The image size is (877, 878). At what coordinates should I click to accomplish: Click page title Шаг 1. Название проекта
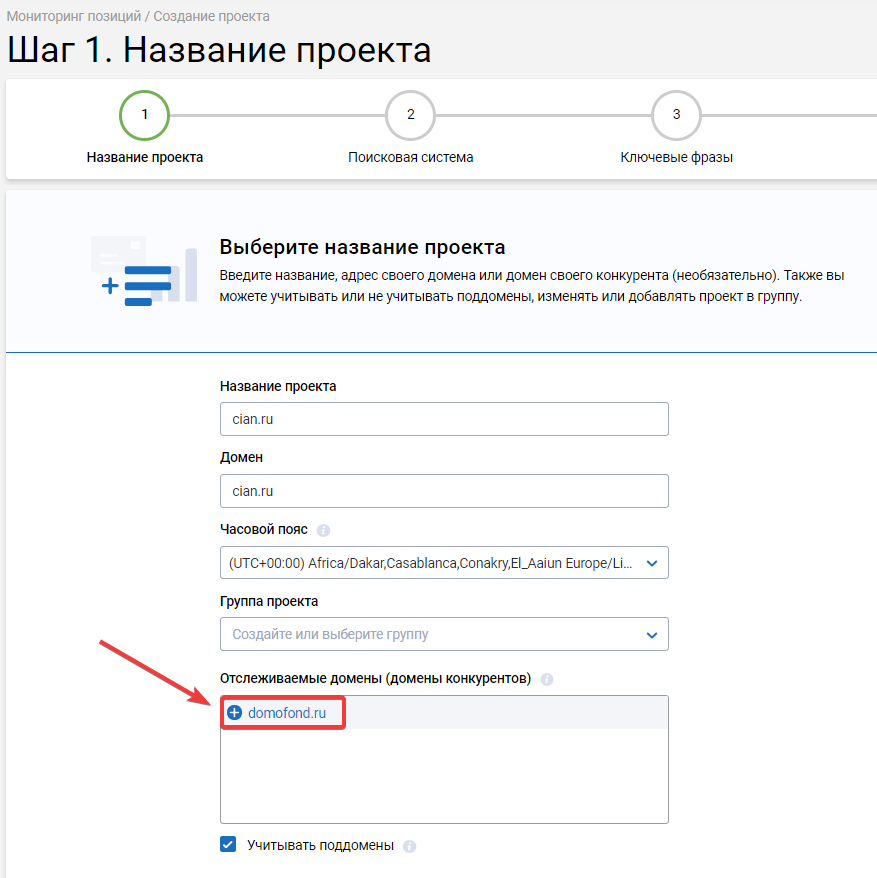point(219,50)
